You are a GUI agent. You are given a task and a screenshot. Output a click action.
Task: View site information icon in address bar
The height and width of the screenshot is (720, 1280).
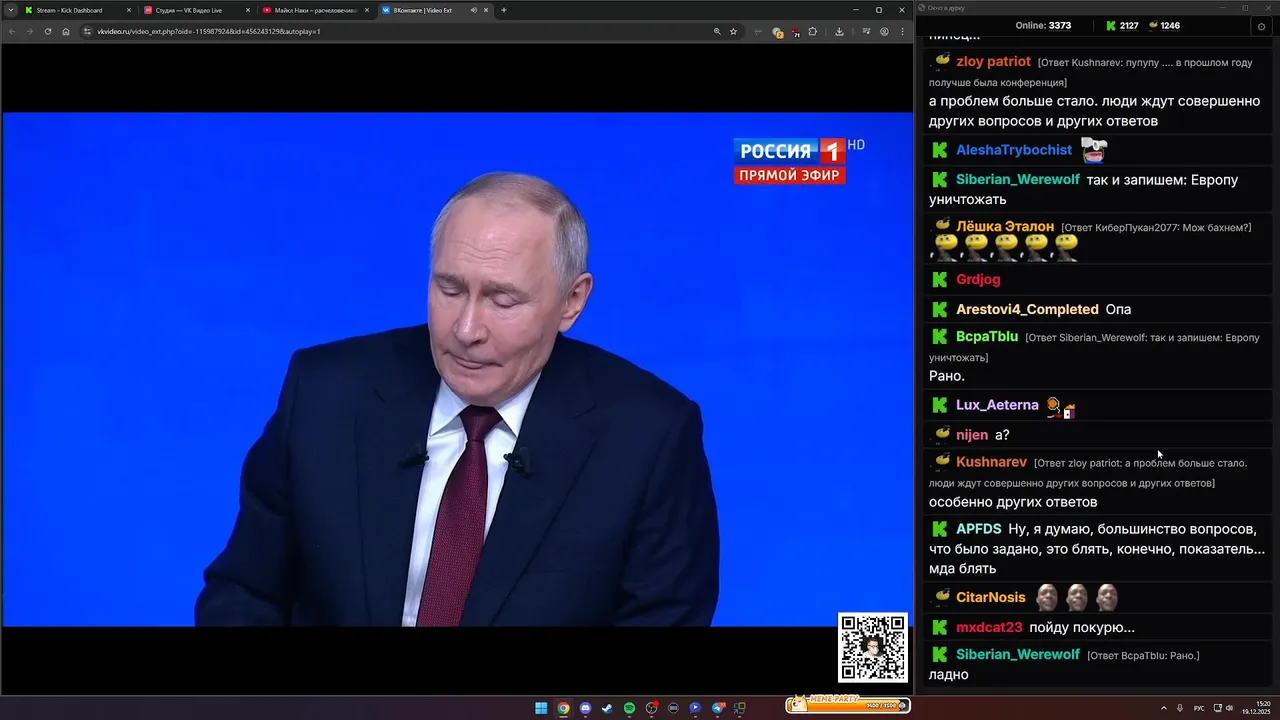87,31
